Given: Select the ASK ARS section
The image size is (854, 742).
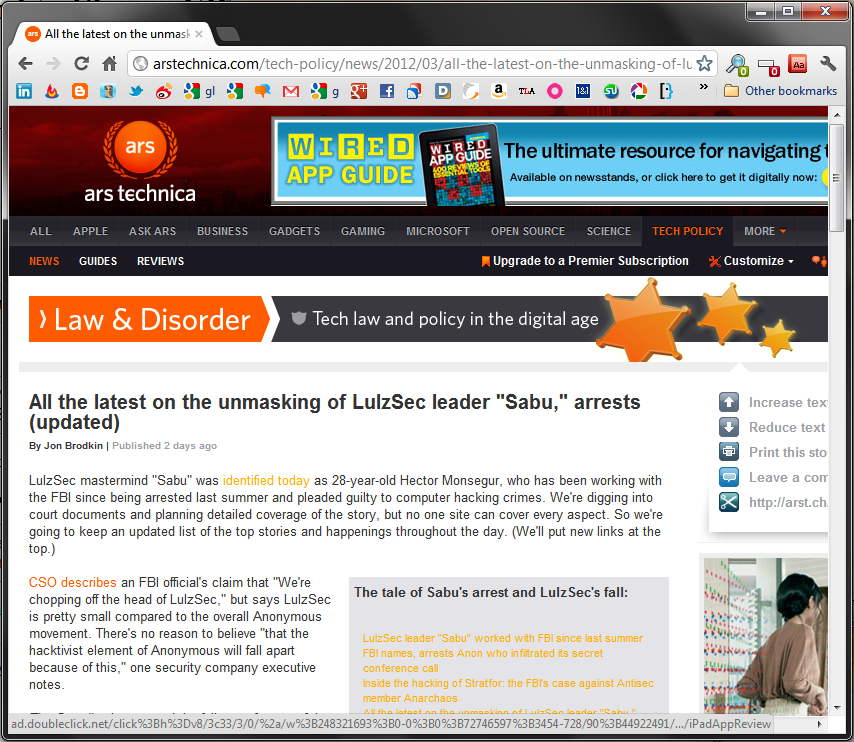Looking at the screenshot, I should (152, 231).
